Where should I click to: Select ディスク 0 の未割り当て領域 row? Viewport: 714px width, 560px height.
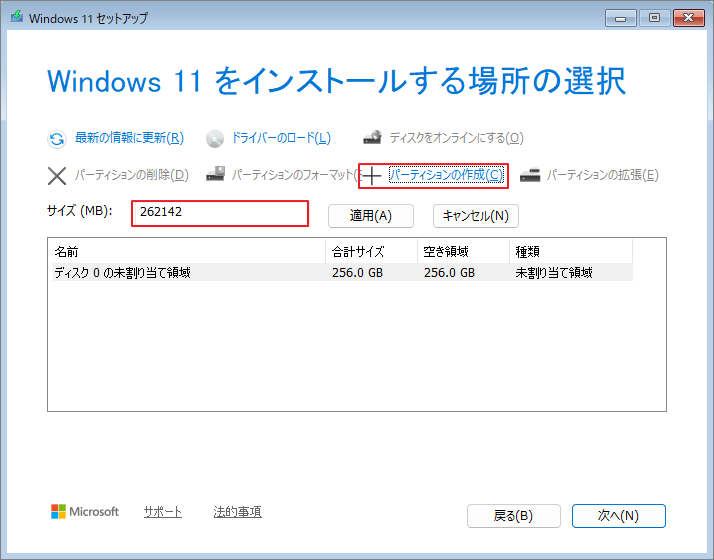point(342,272)
